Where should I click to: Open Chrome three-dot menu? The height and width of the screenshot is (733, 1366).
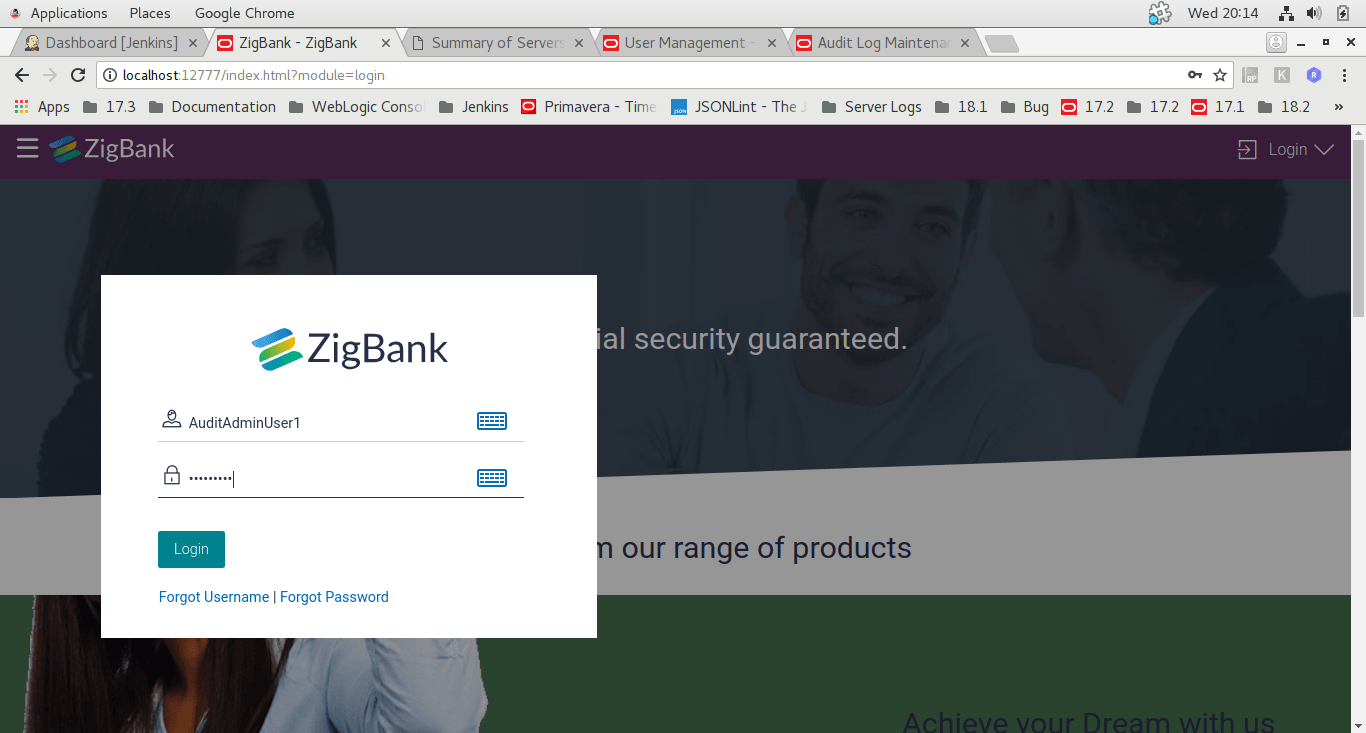(x=1344, y=75)
